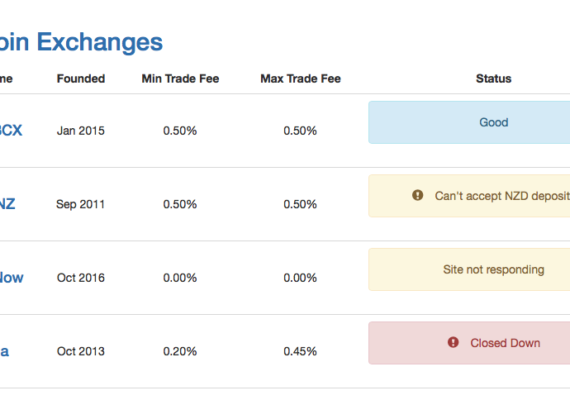
Task: Click the 0.20% min trade fee cell
Action: pyautogui.click(x=180, y=351)
